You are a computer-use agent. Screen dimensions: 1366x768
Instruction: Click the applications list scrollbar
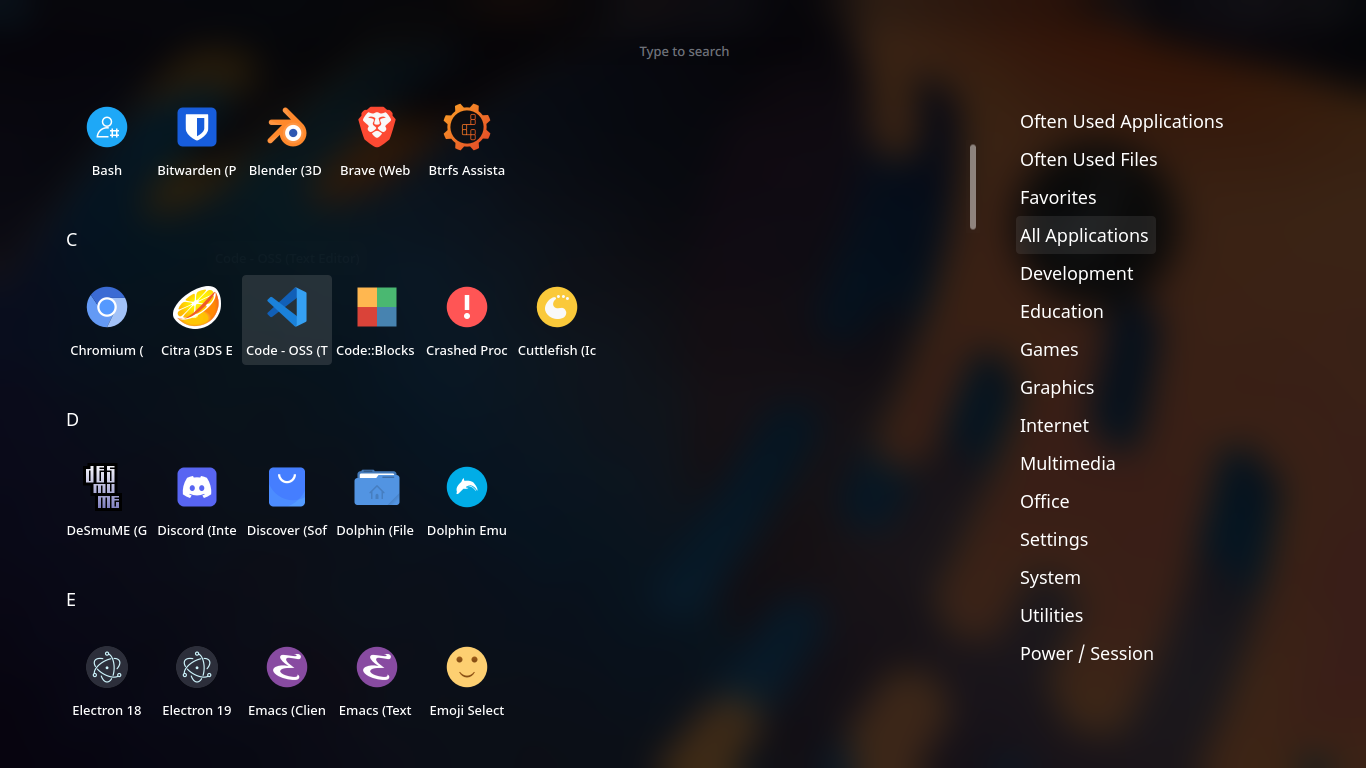(x=973, y=187)
